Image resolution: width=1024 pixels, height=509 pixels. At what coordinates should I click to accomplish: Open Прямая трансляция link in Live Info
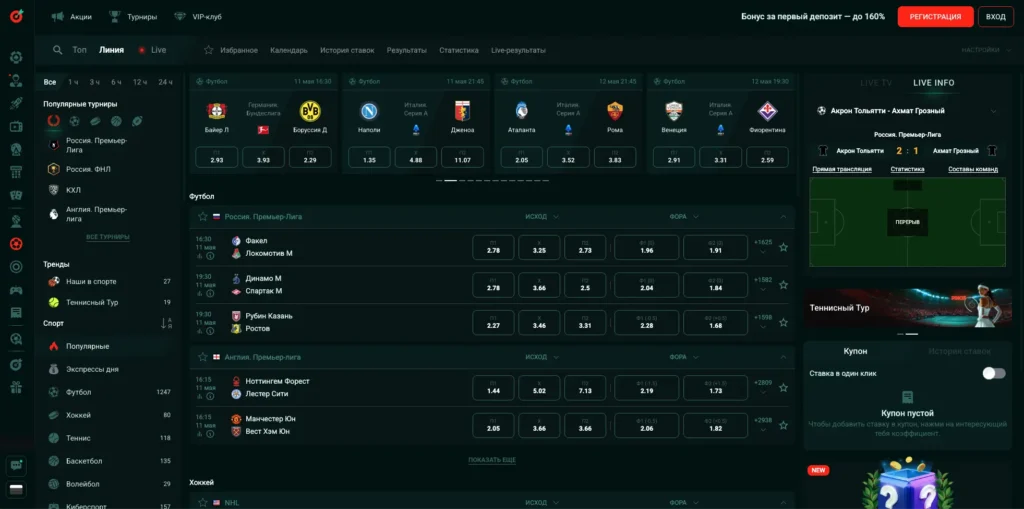(x=842, y=169)
